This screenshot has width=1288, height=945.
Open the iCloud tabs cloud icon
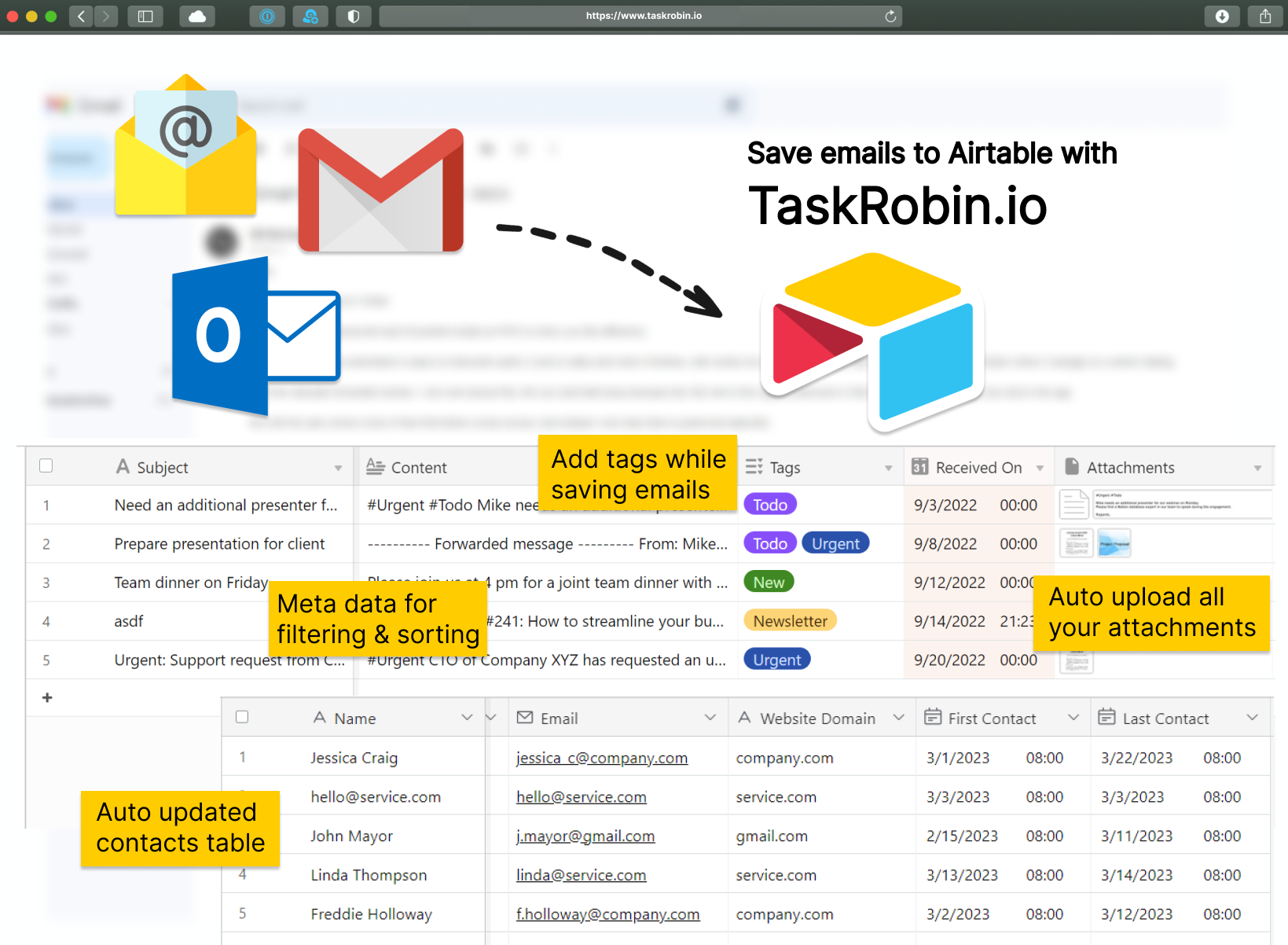[x=197, y=17]
